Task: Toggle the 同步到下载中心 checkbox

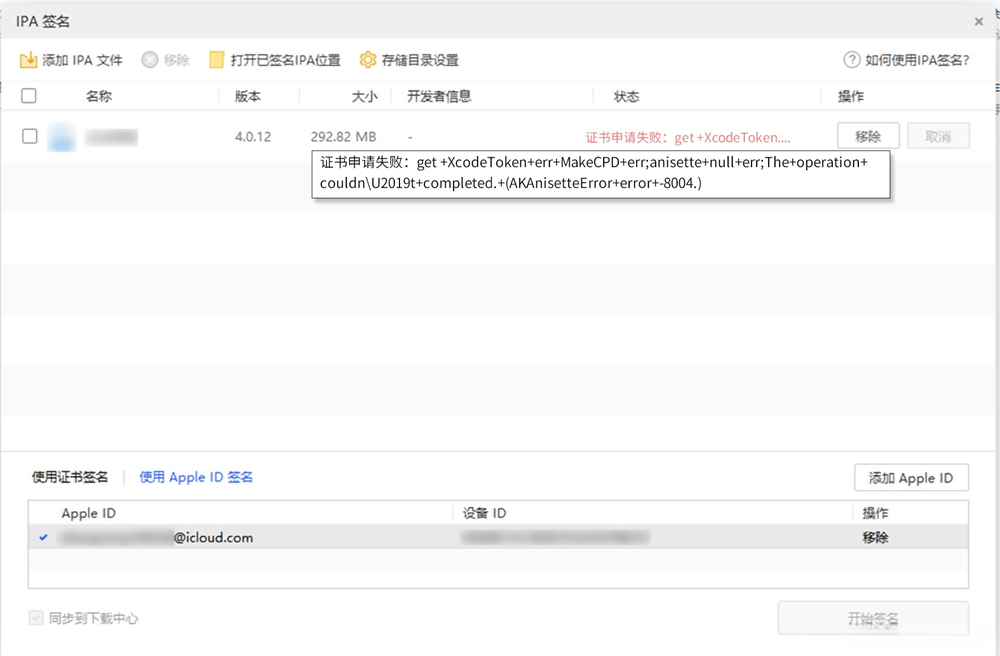Action: coord(36,618)
